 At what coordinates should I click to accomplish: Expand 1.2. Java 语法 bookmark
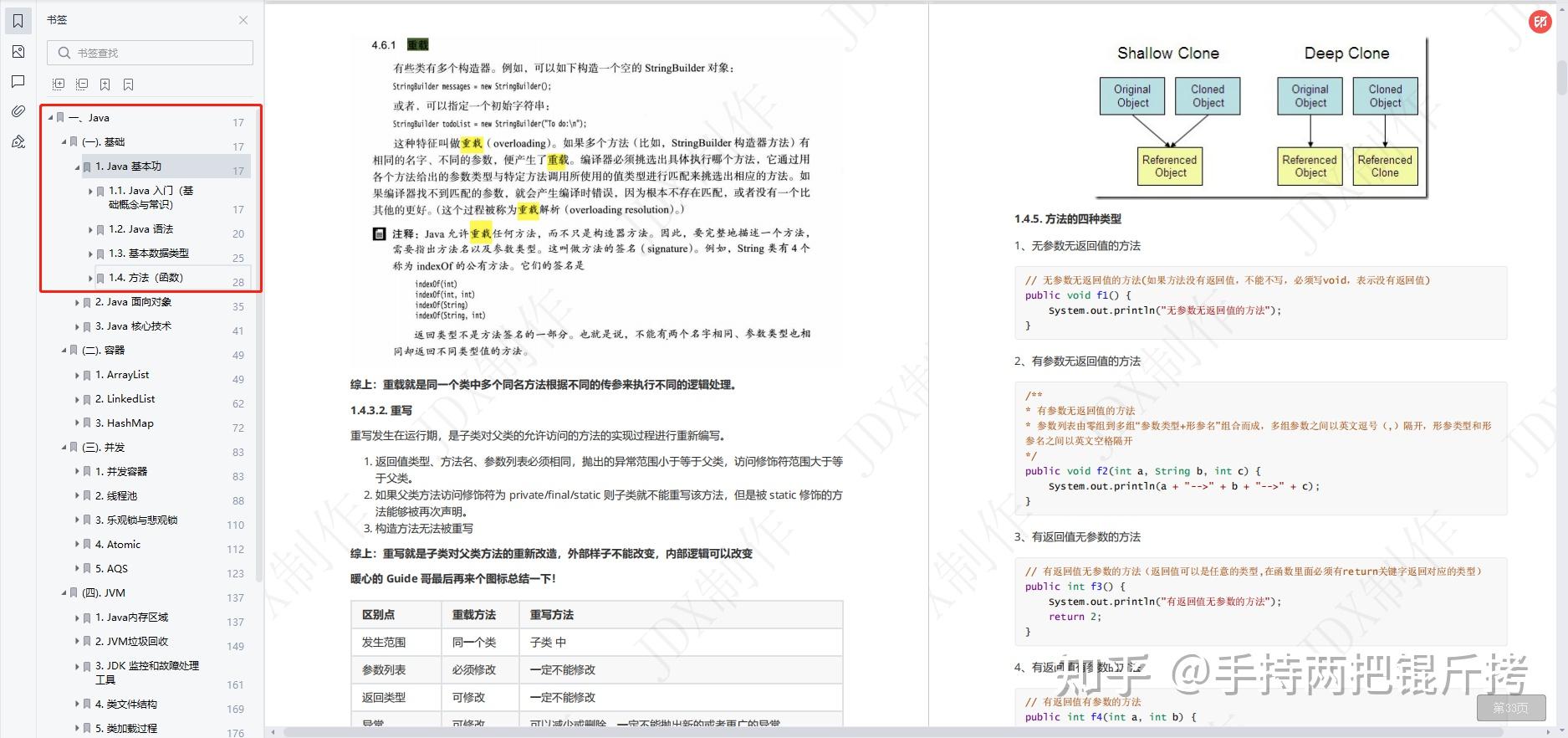coord(90,229)
